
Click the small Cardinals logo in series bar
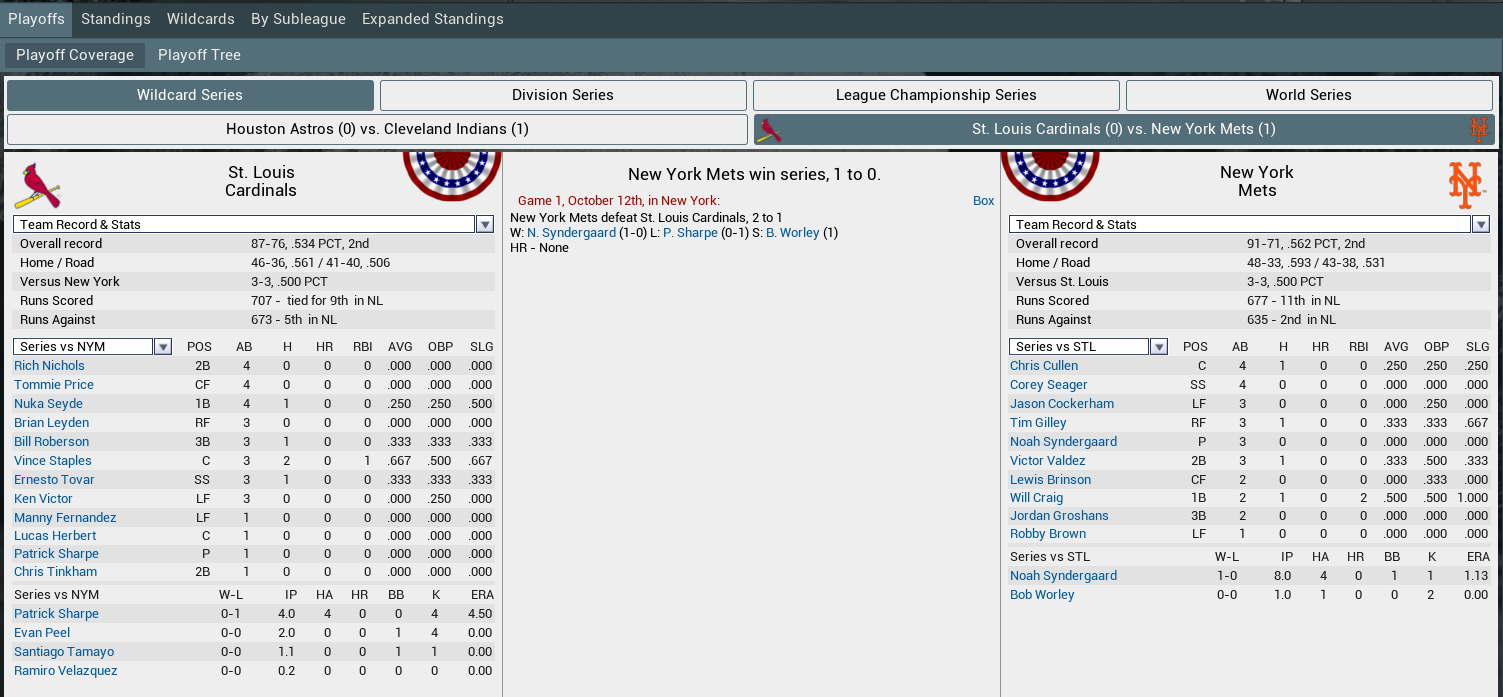(769, 129)
